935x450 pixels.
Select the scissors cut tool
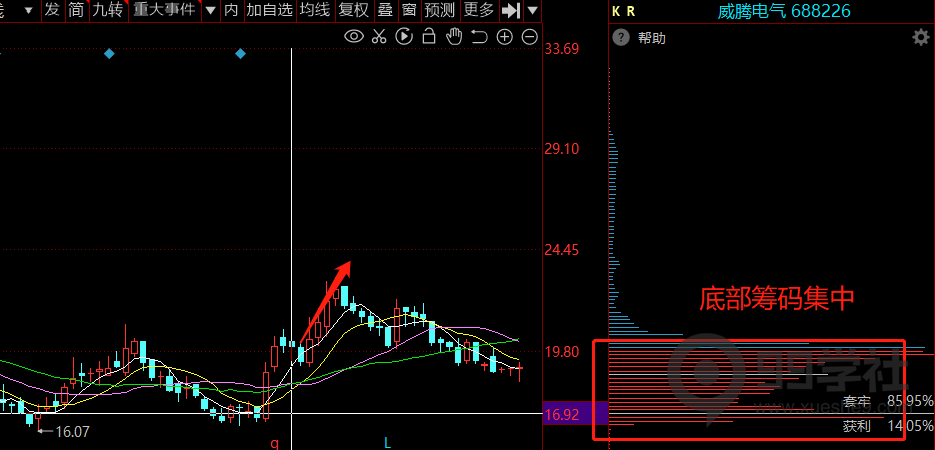point(378,37)
